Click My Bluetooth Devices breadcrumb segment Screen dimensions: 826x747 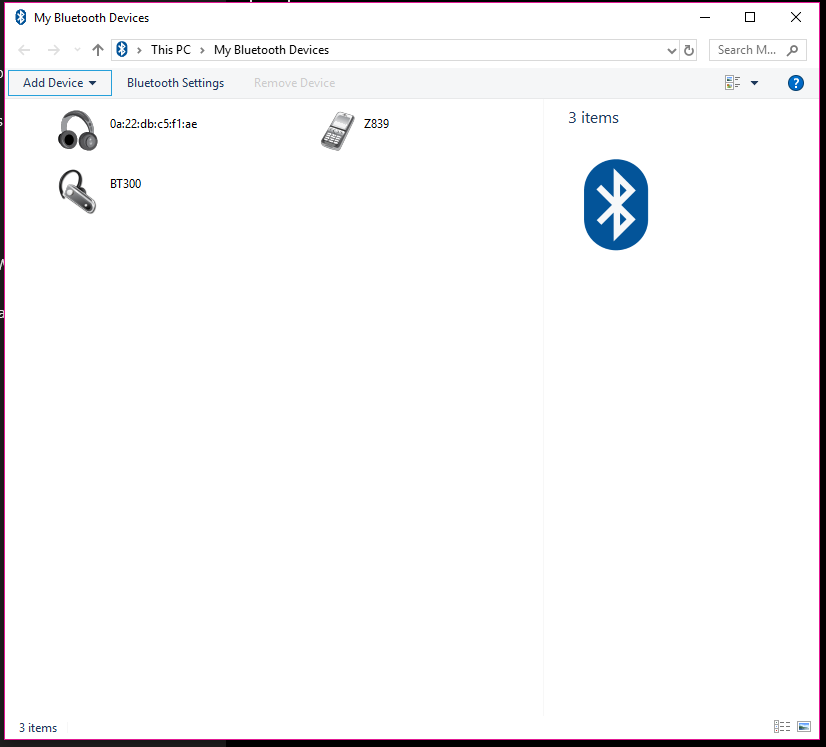pos(271,50)
